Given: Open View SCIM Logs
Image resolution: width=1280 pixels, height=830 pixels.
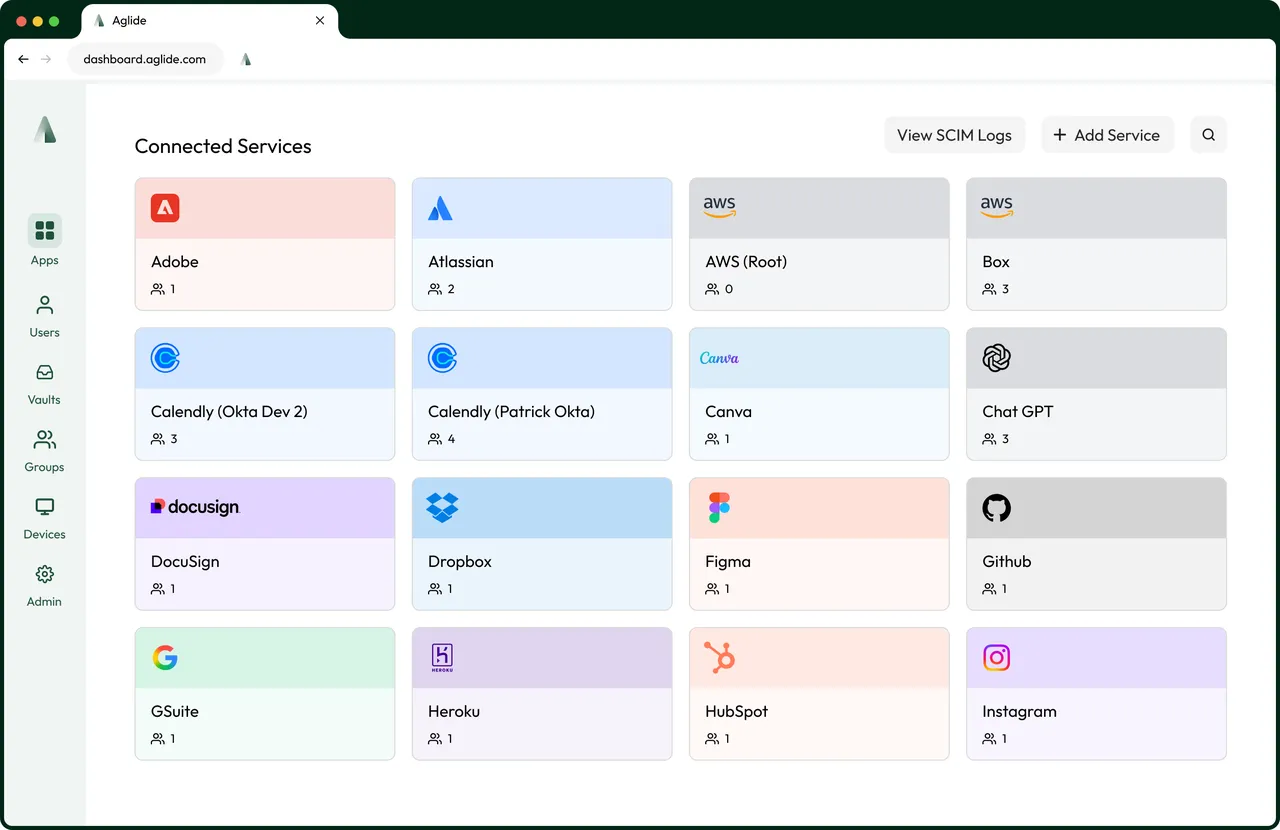Looking at the screenshot, I should [954, 135].
